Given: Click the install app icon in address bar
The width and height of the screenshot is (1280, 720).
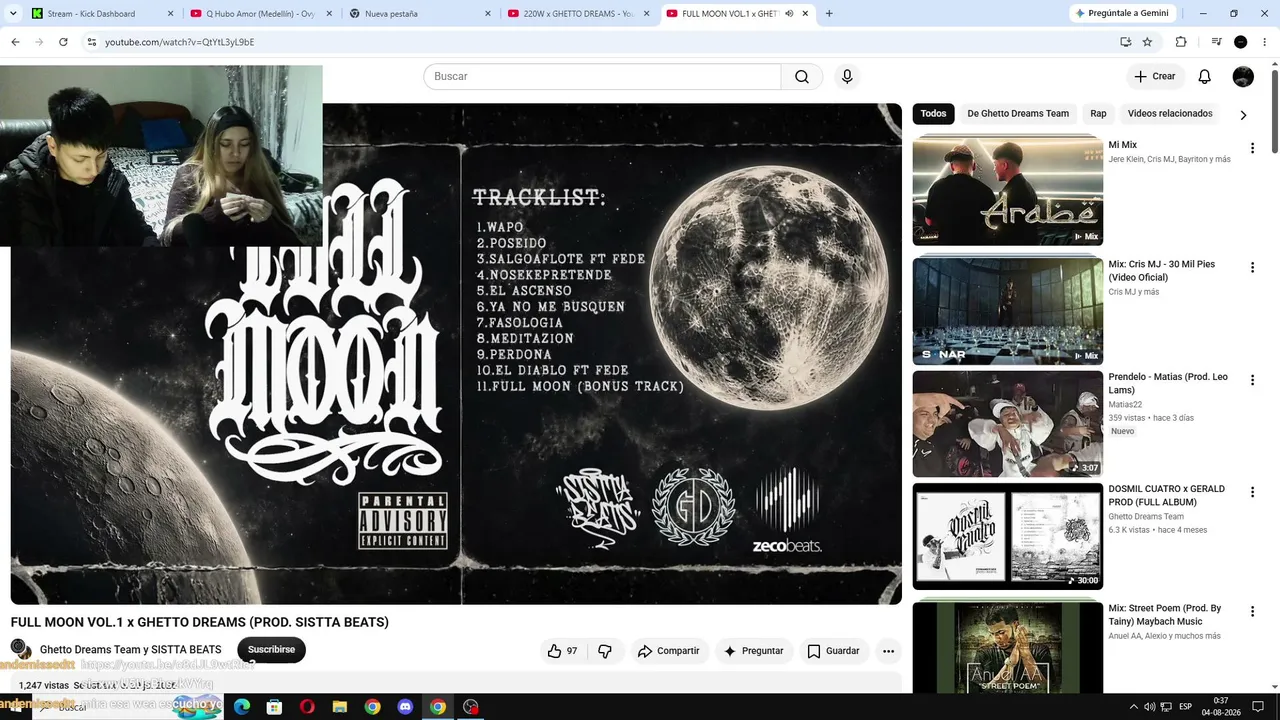Looking at the screenshot, I should pos(1126,42).
